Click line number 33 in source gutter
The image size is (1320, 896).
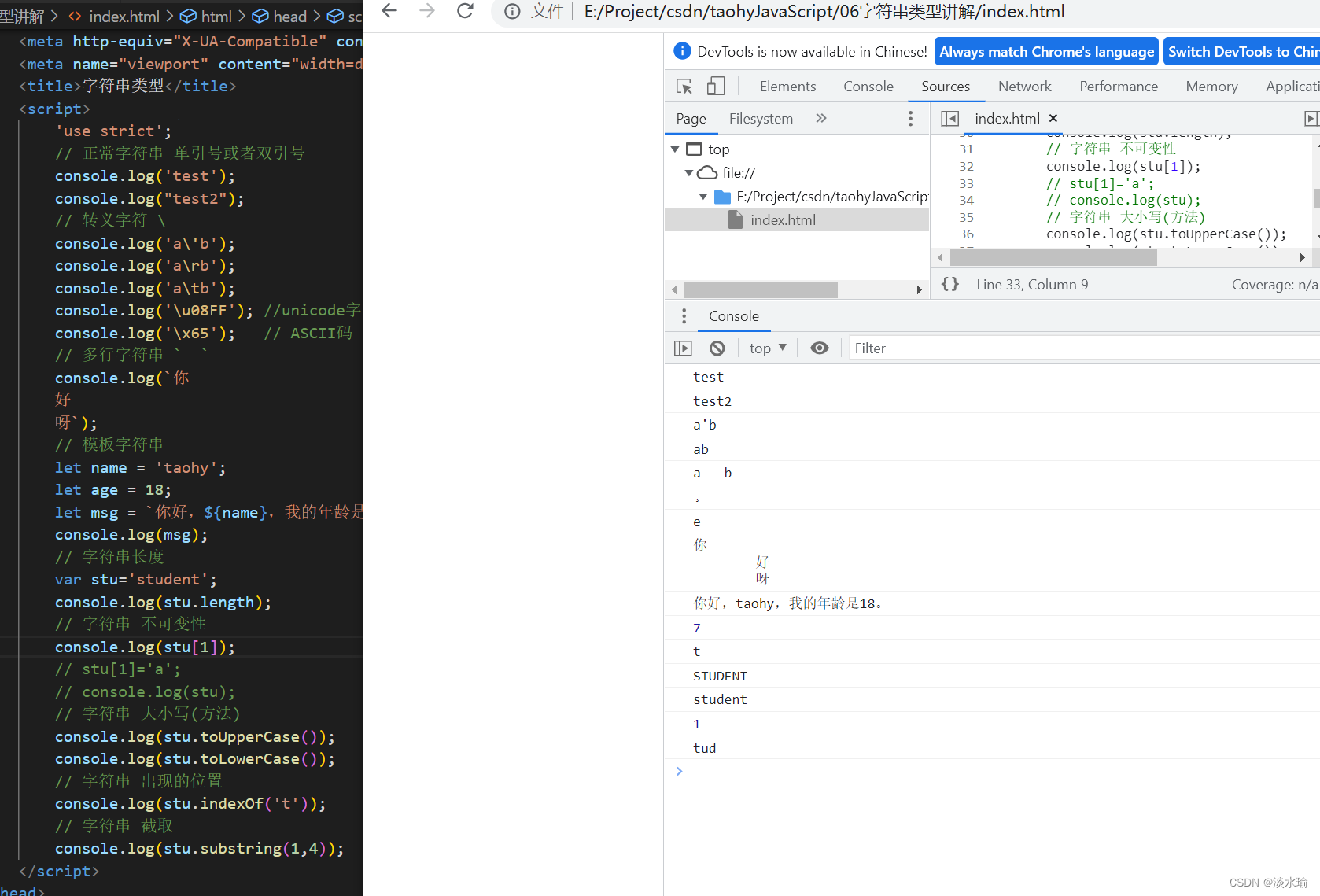click(x=966, y=183)
